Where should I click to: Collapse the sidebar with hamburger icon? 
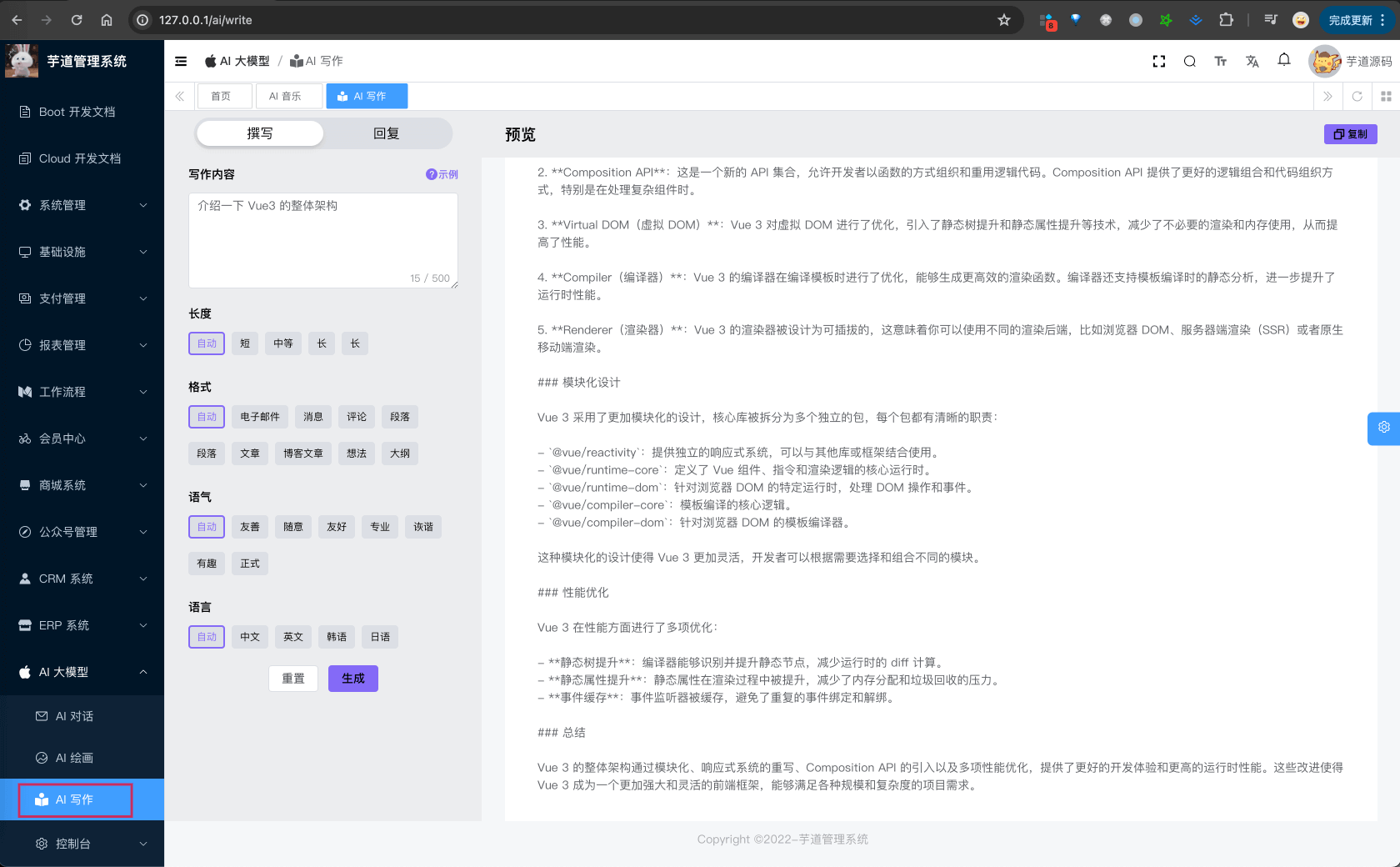coord(181,61)
